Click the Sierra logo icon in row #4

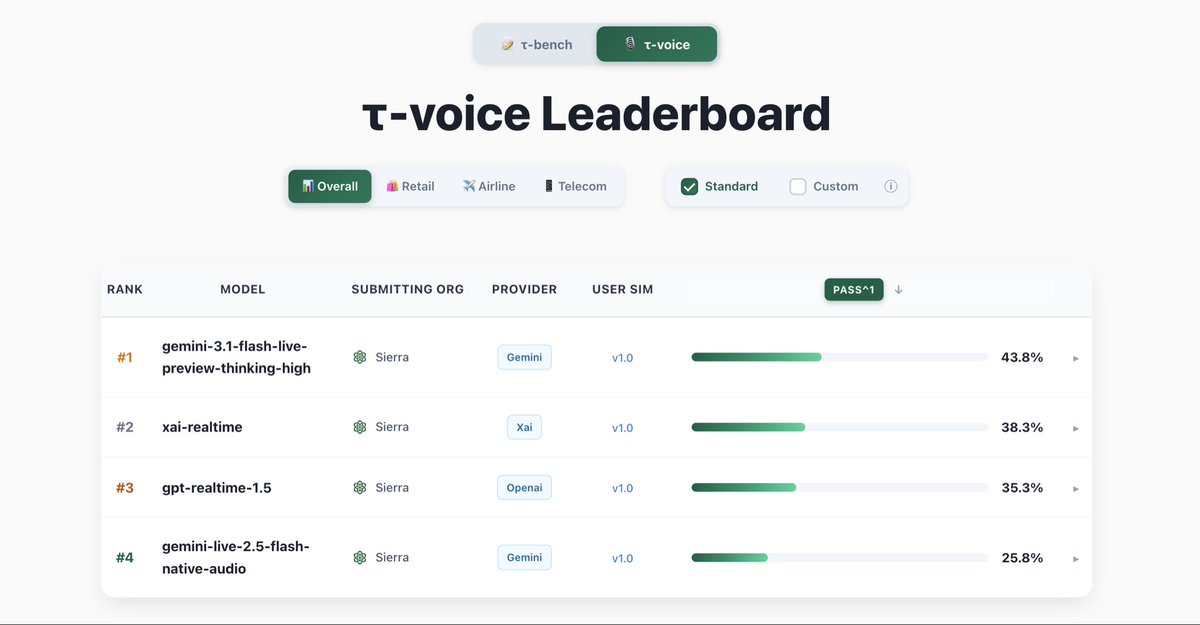pos(360,557)
